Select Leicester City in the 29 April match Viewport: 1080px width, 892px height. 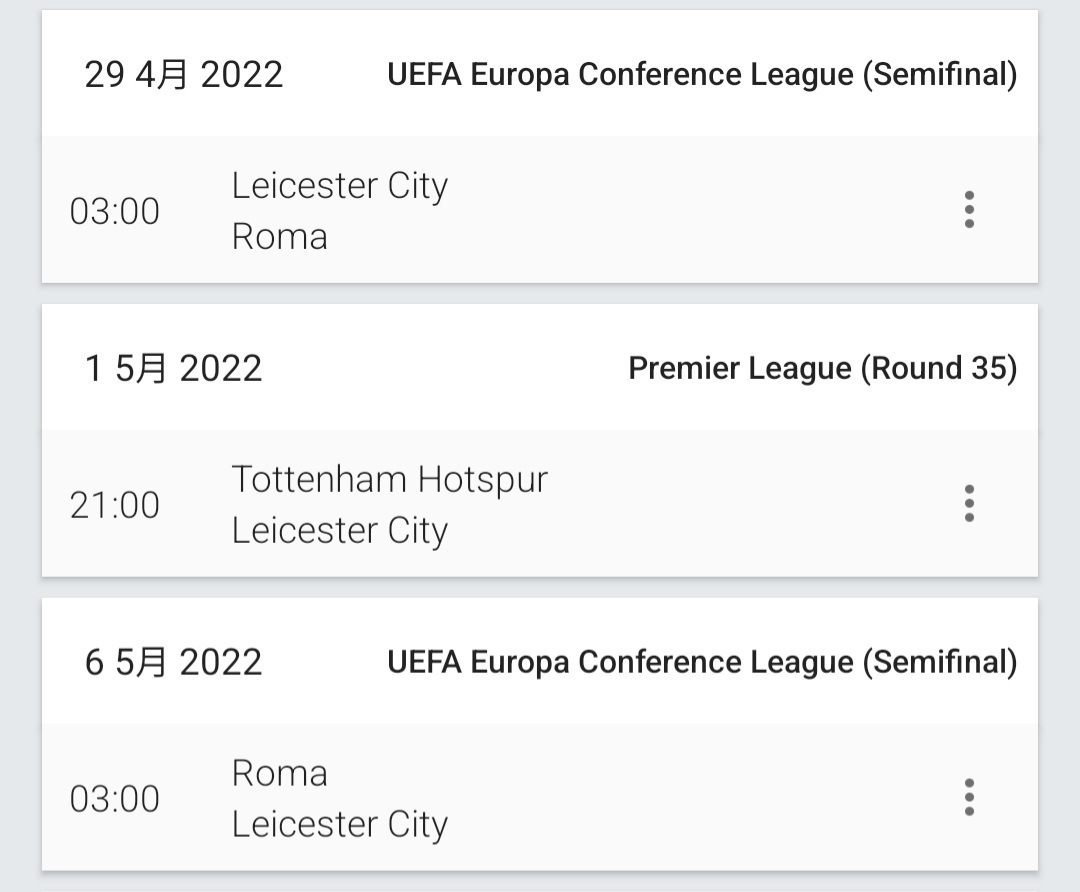pyautogui.click(x=340, y=185)
